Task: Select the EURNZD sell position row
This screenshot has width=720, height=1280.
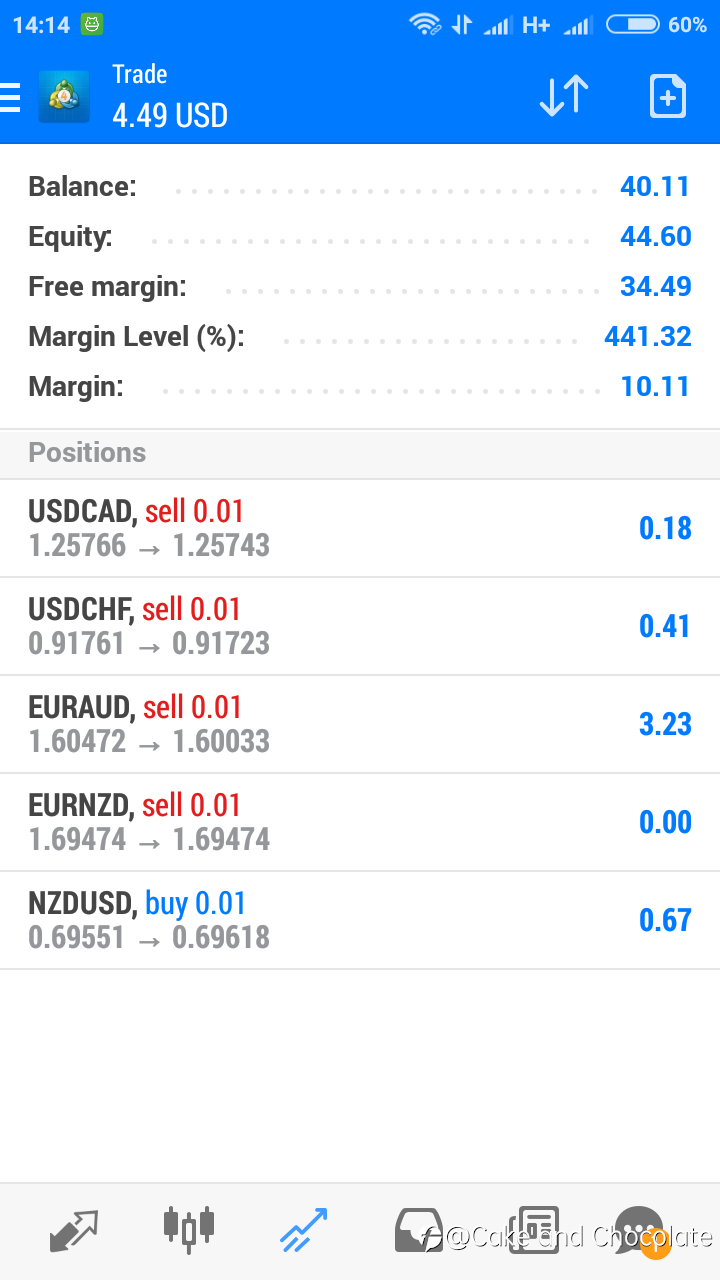Action: [x=360, y=822]
